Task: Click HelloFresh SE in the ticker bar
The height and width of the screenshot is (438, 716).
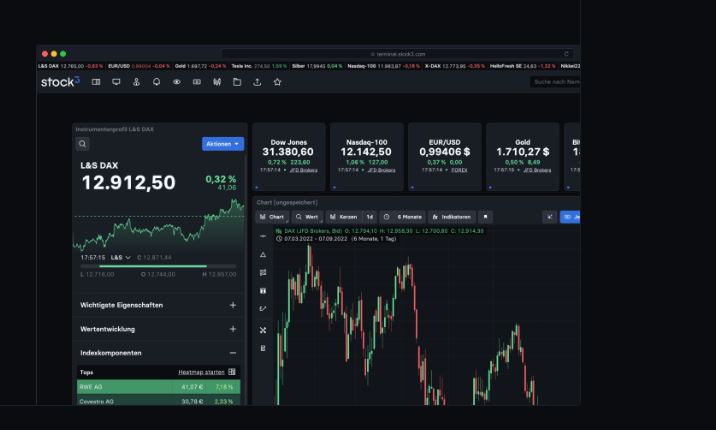Action: pos(522,66)
